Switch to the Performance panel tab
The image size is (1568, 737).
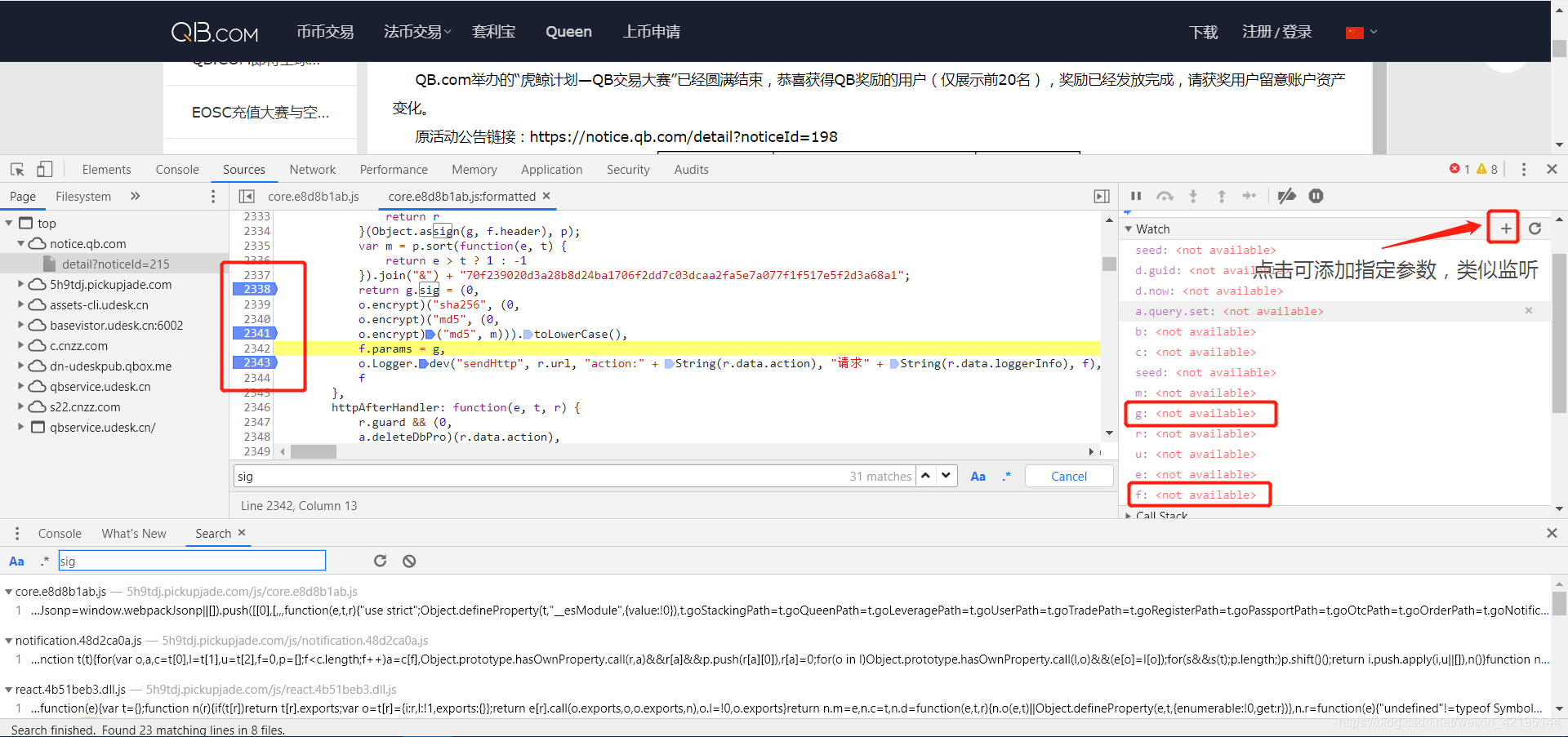(394, 169)
